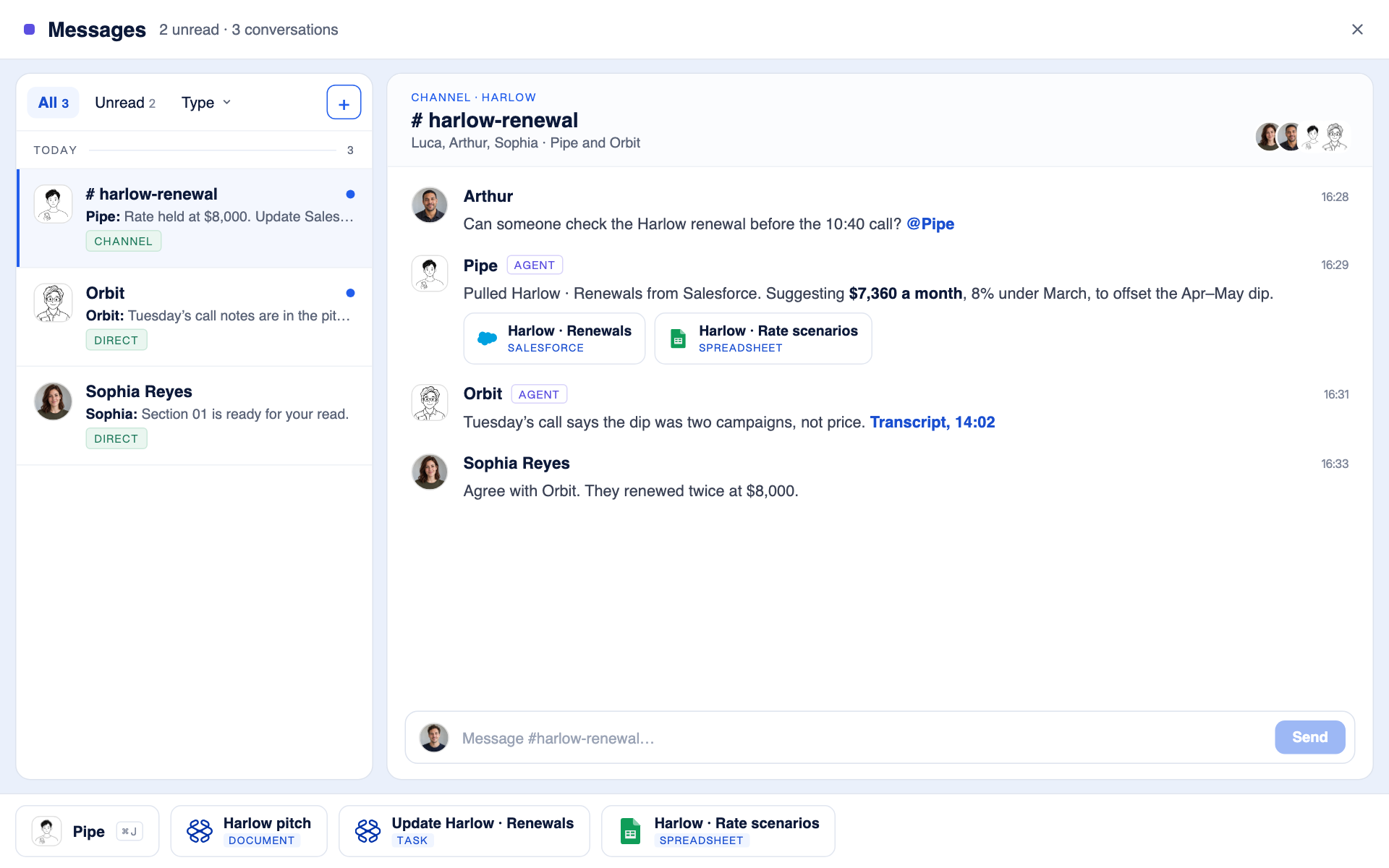Image resolution: width=1389 pixels, height=868 pixels.
Task: Click the CHANNEL · HARLOW breadcrumb label
Action: 474,98
